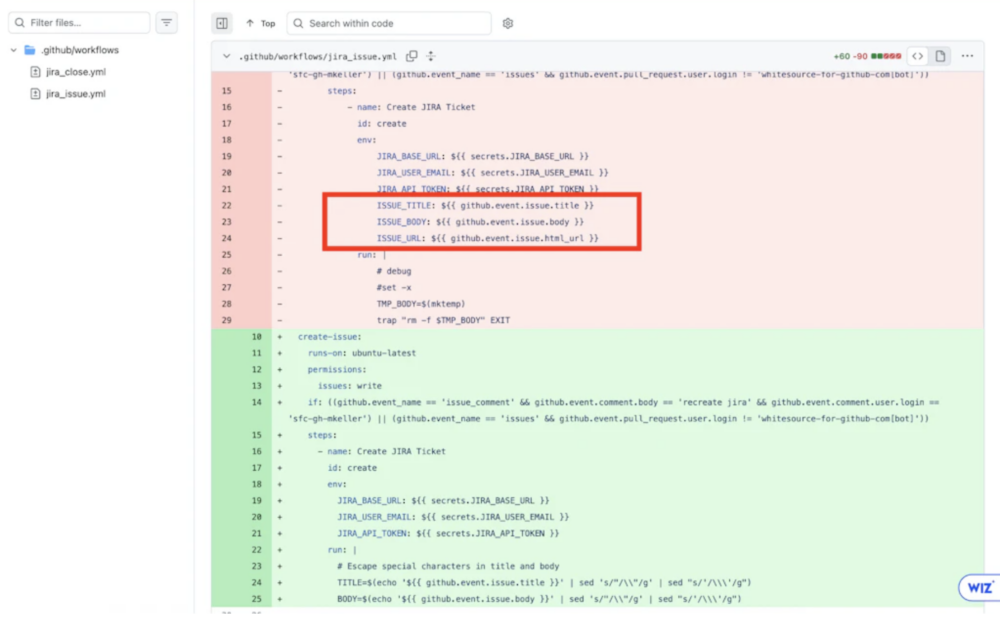Collapse the jira_issue.yml diff chevron
Screen dimensions: 1000x618
tap(226, 56)
